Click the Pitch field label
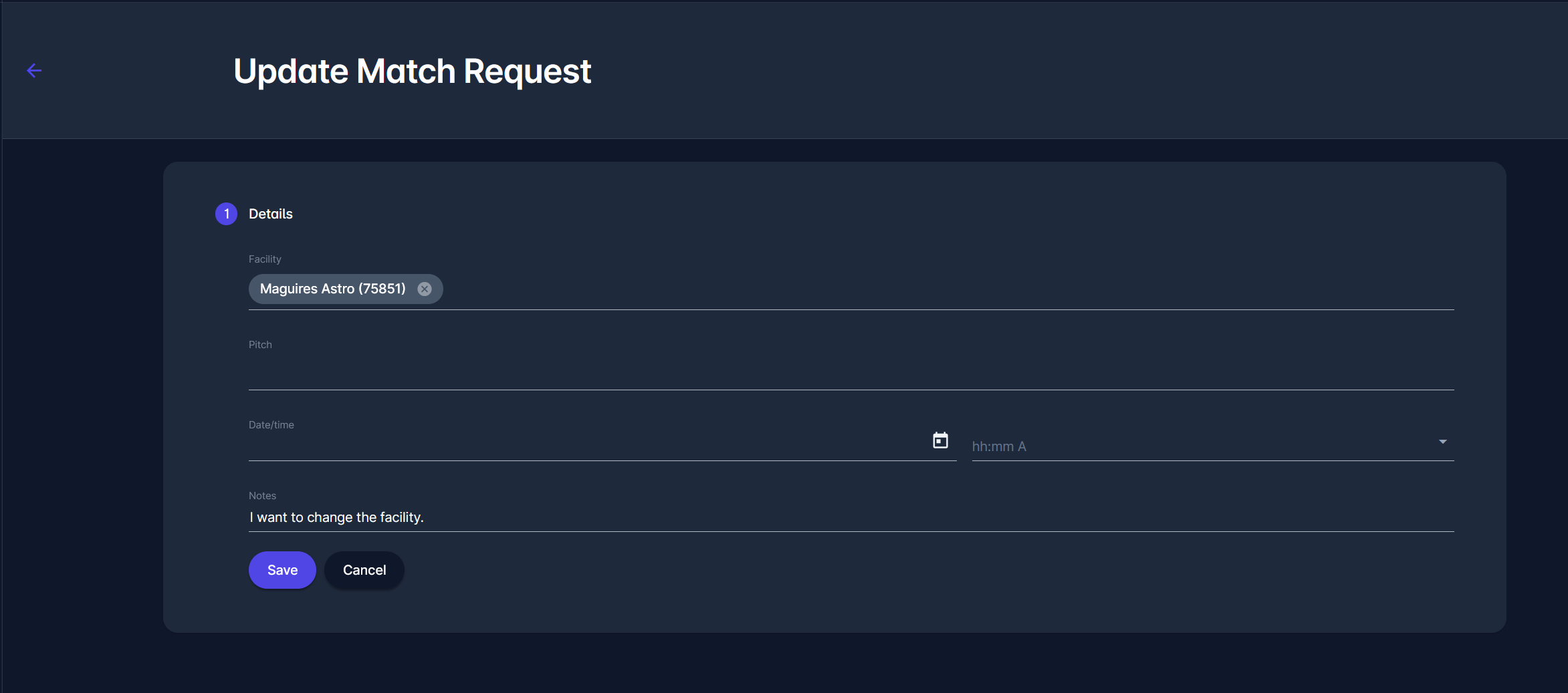 coord(260,345)
